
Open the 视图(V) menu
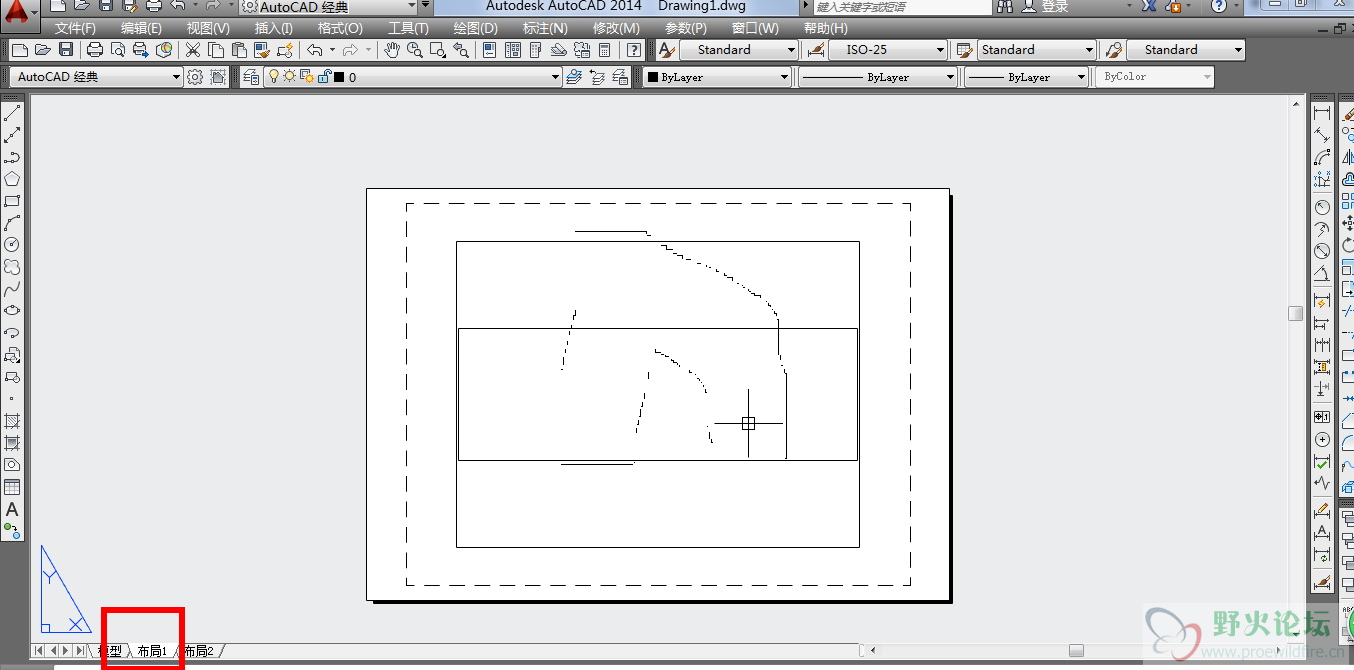[208, 28]
